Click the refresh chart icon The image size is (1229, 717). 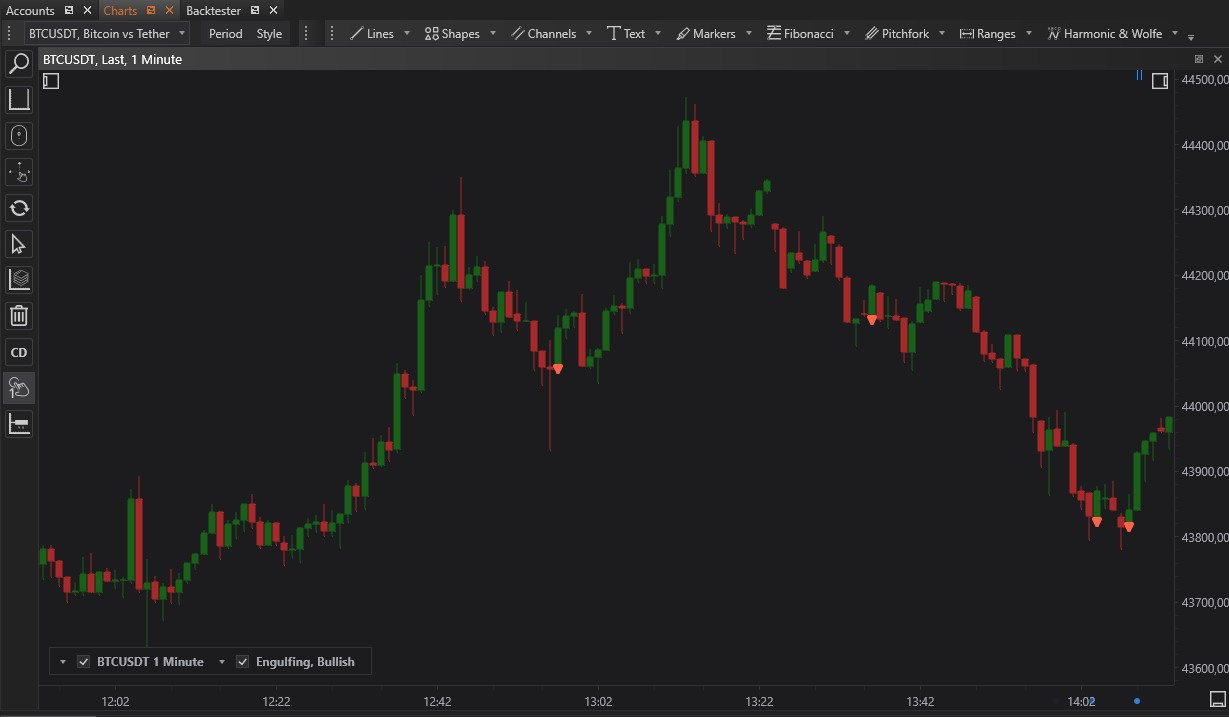coord(19,208)
